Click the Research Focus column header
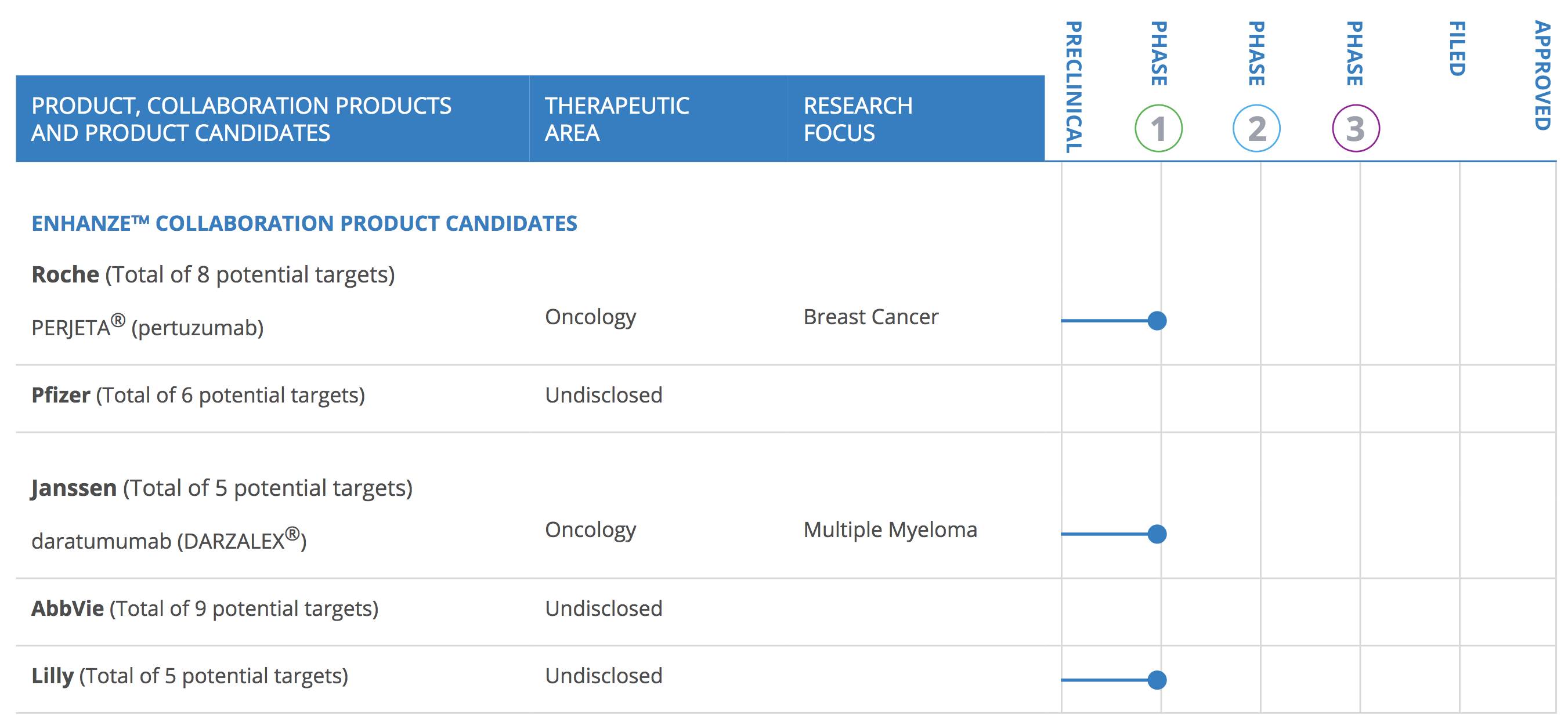The width and height of the screenshot is (1568, 725). 858,119
